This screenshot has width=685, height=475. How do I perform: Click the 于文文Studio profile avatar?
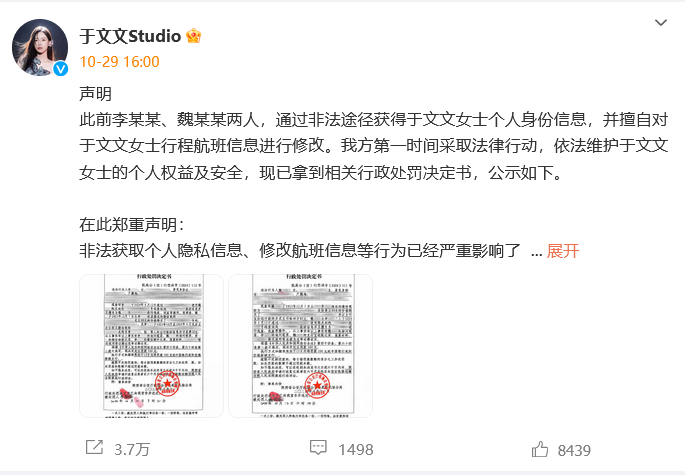coord(40,47)
